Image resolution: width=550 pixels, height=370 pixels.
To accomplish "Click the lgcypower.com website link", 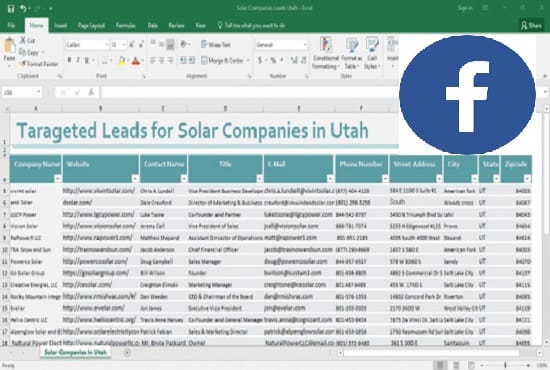I will [98, 214].
